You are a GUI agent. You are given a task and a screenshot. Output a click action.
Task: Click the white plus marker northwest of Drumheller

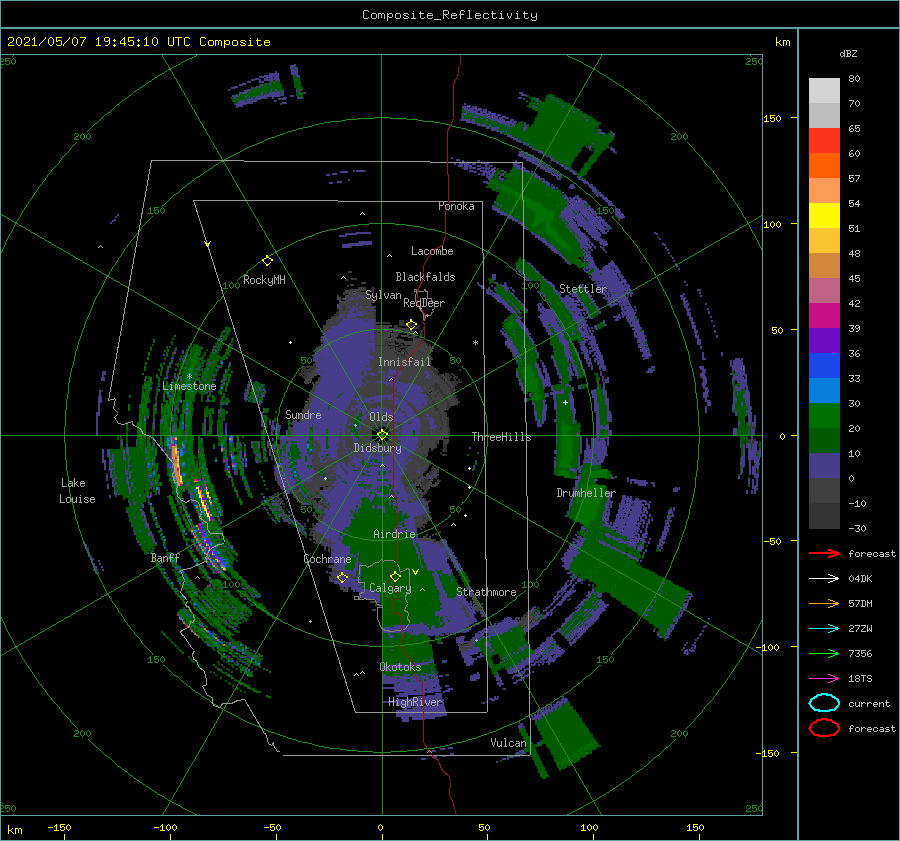click(x=565, y=402)
